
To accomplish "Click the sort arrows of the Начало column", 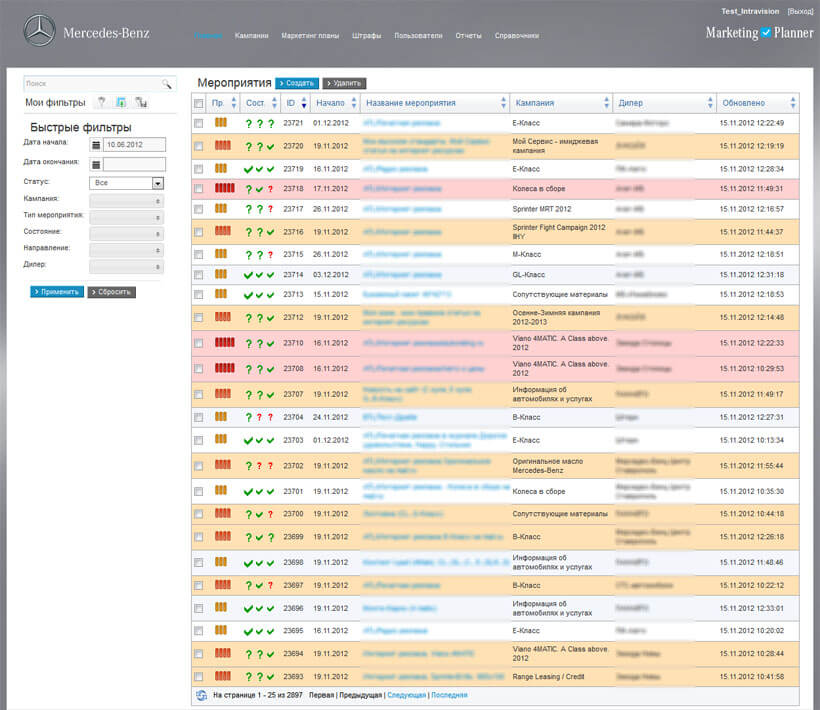I will point(354,103).
